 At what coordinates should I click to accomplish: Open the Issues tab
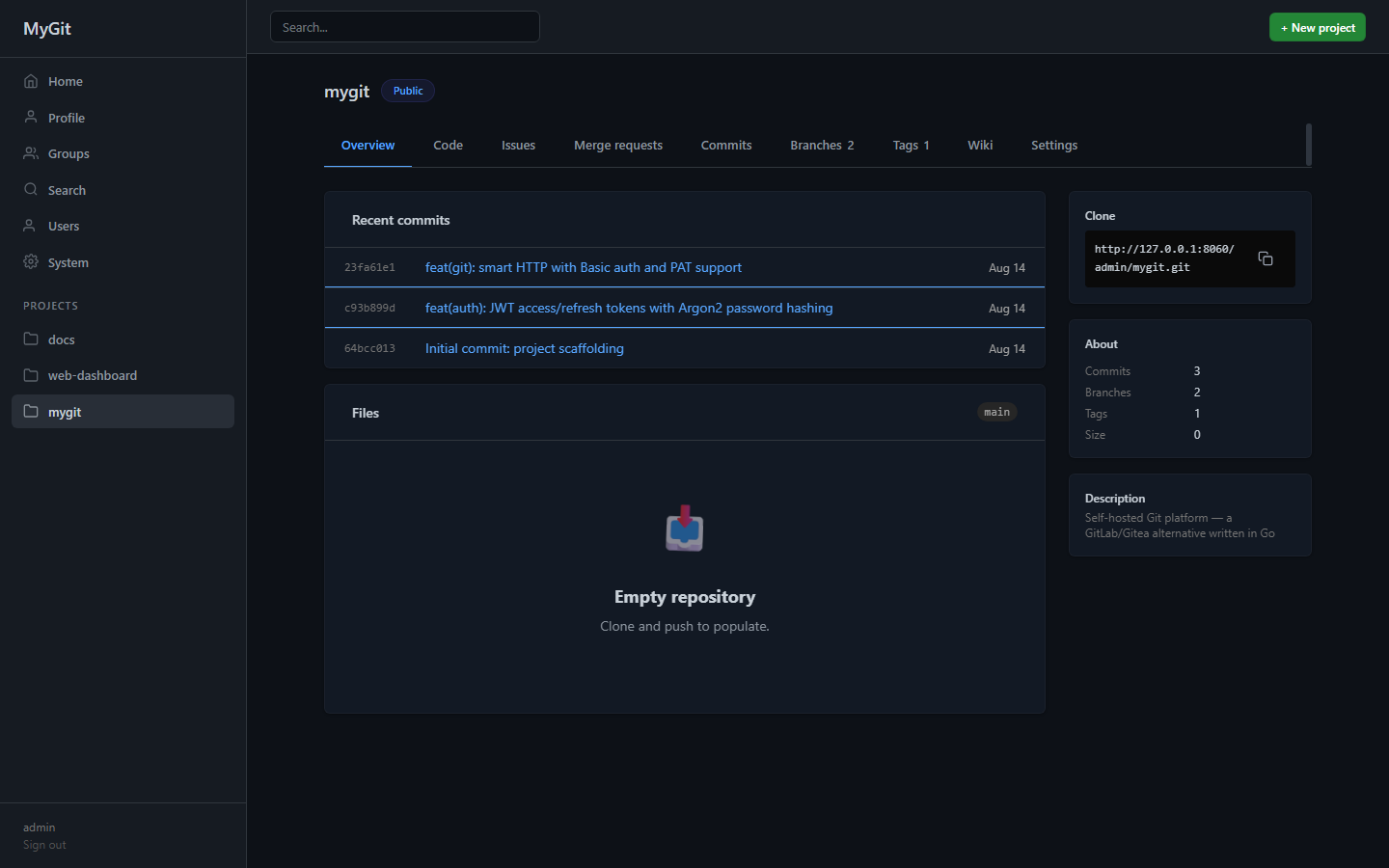(518, 146)
